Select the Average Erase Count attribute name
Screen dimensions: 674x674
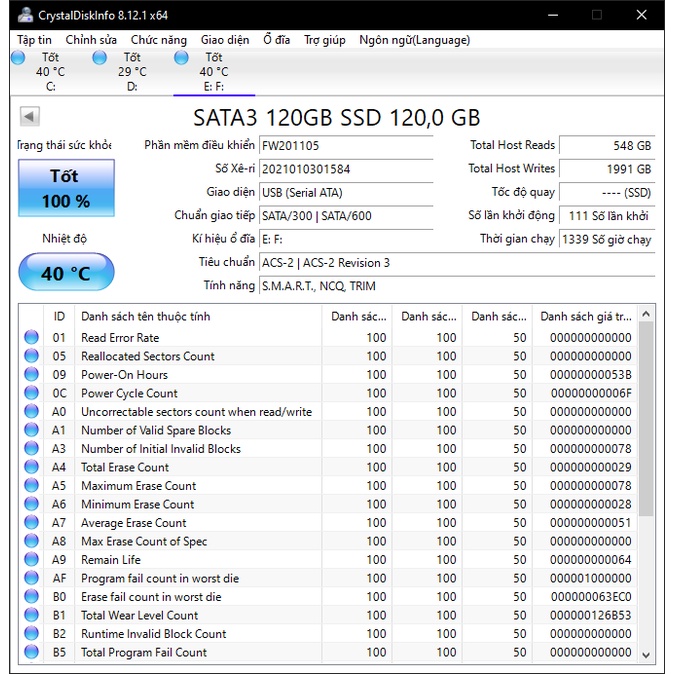coord(134,523)
